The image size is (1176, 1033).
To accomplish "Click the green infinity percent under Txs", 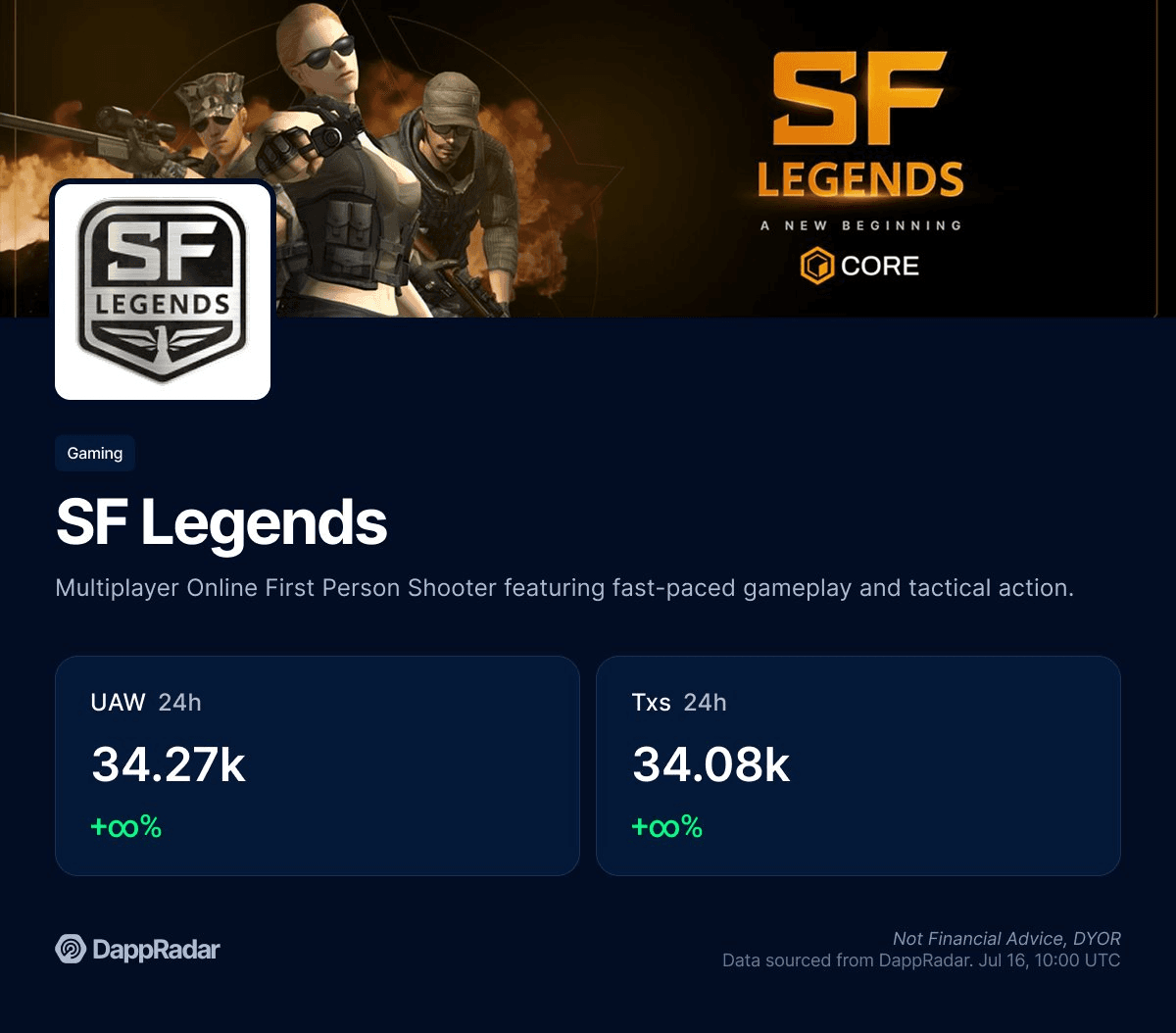I will 667,827.
